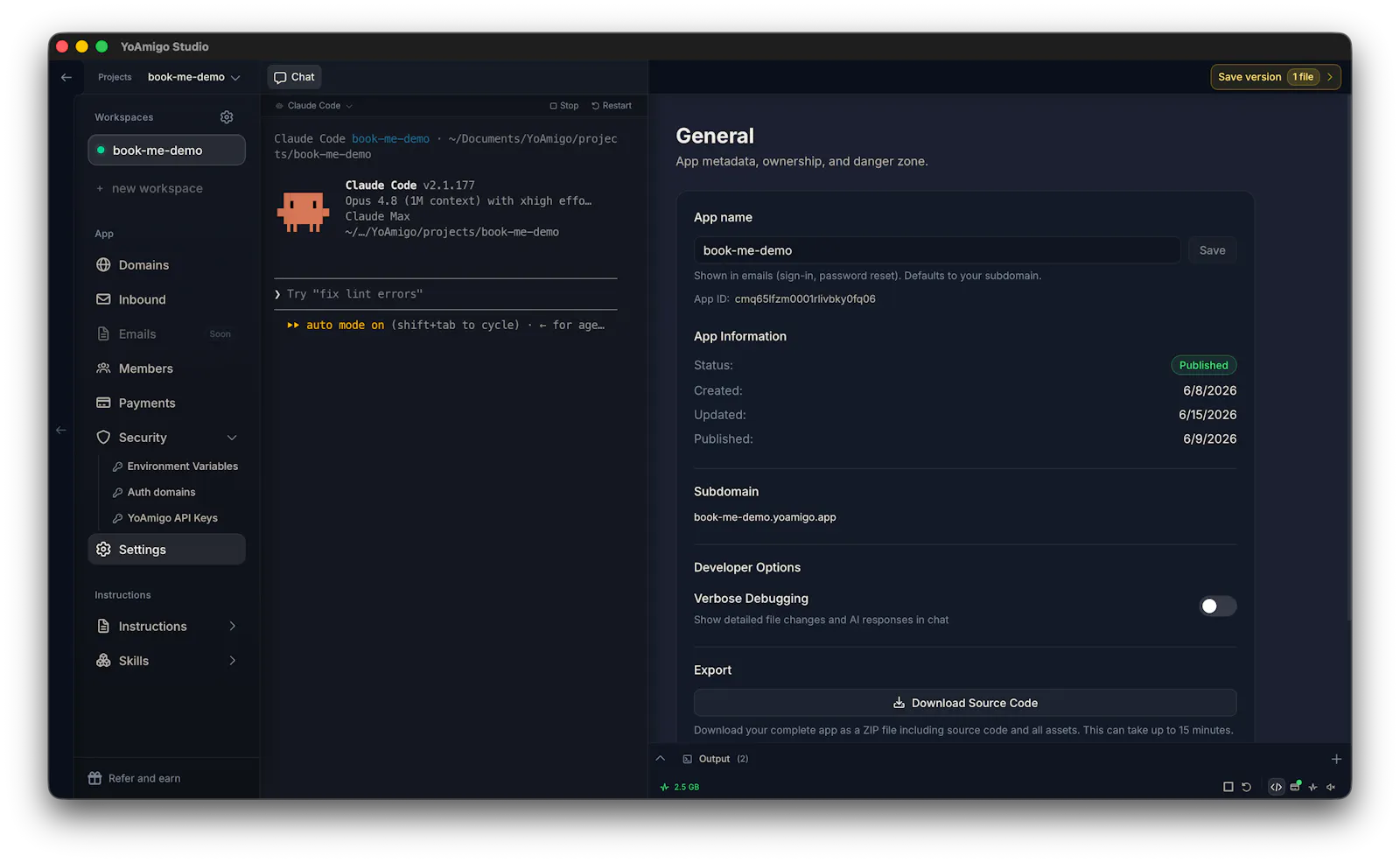Click the Stop button in chat header
Image resolution: width=1400 pixels, height=863 pixels.
[564, 106]
